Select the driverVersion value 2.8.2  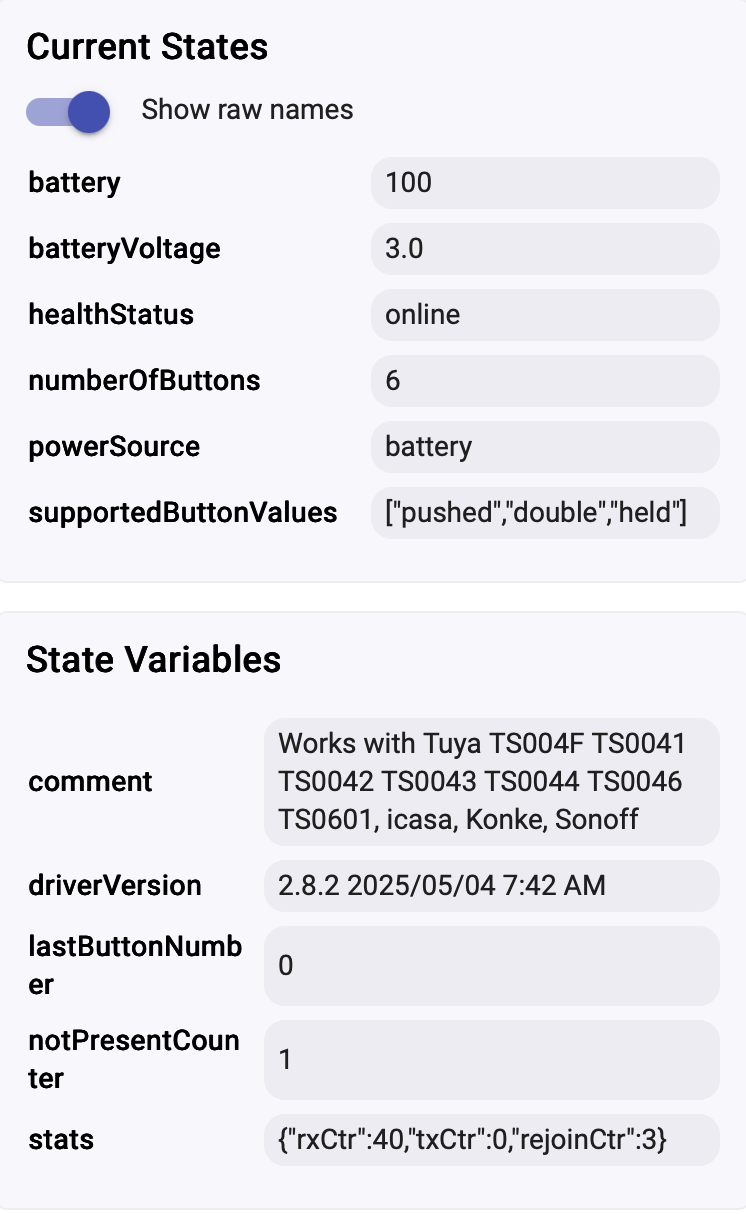(491, 886)
